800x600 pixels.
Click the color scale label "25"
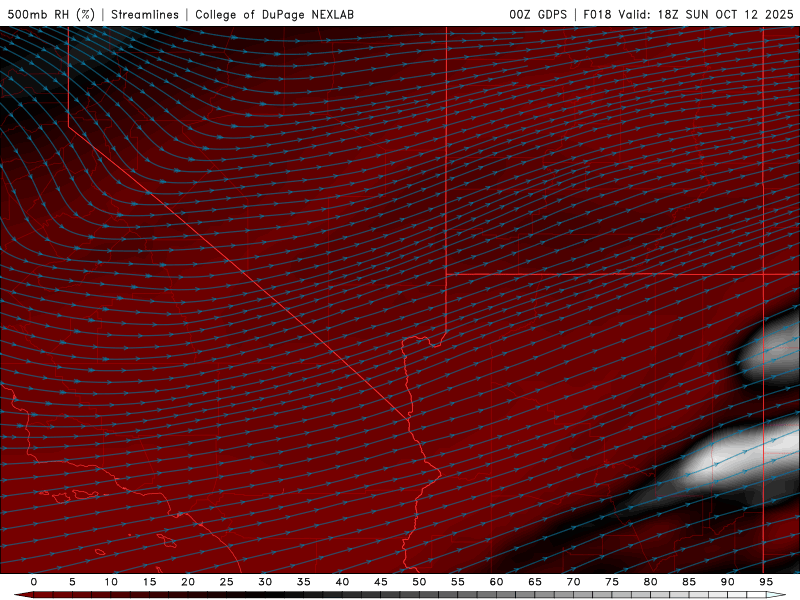pos(227,582)
